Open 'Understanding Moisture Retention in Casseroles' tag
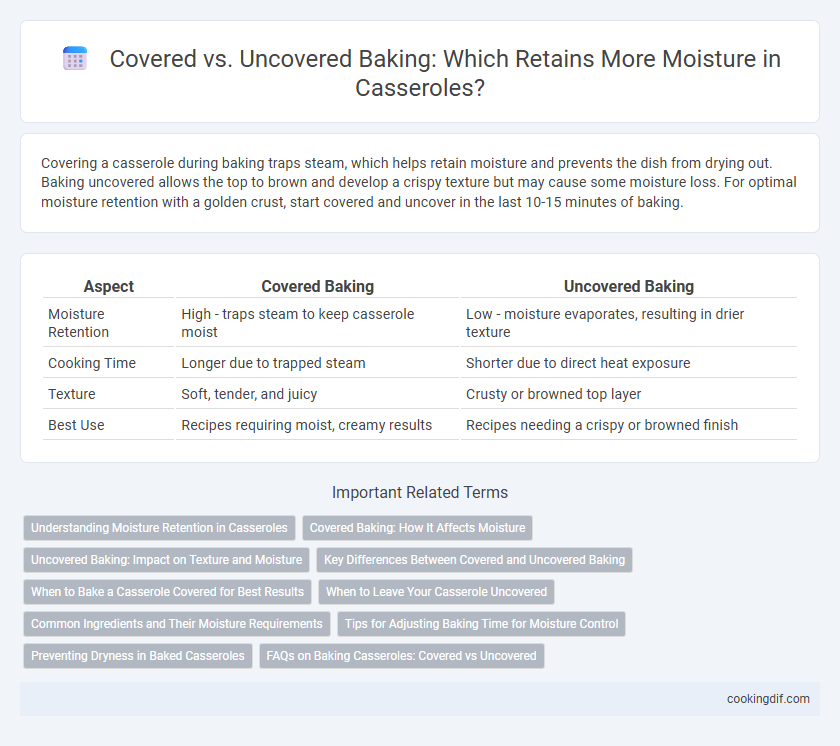 (159, 528)
